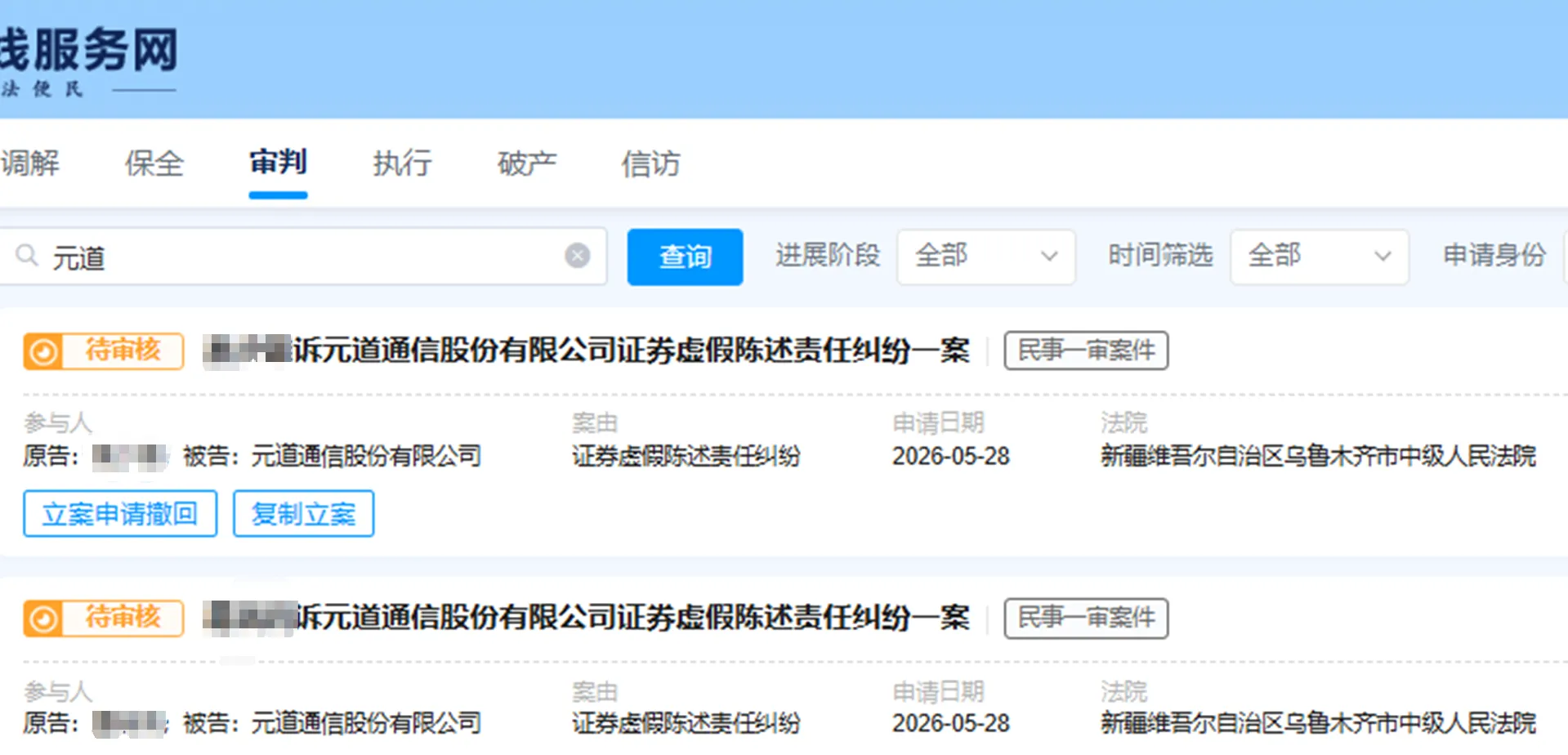Click the second case's 证券虚假陈述责任纠纷 cause text
This screenshot has height=755, width=1568.
pos(686,723)
